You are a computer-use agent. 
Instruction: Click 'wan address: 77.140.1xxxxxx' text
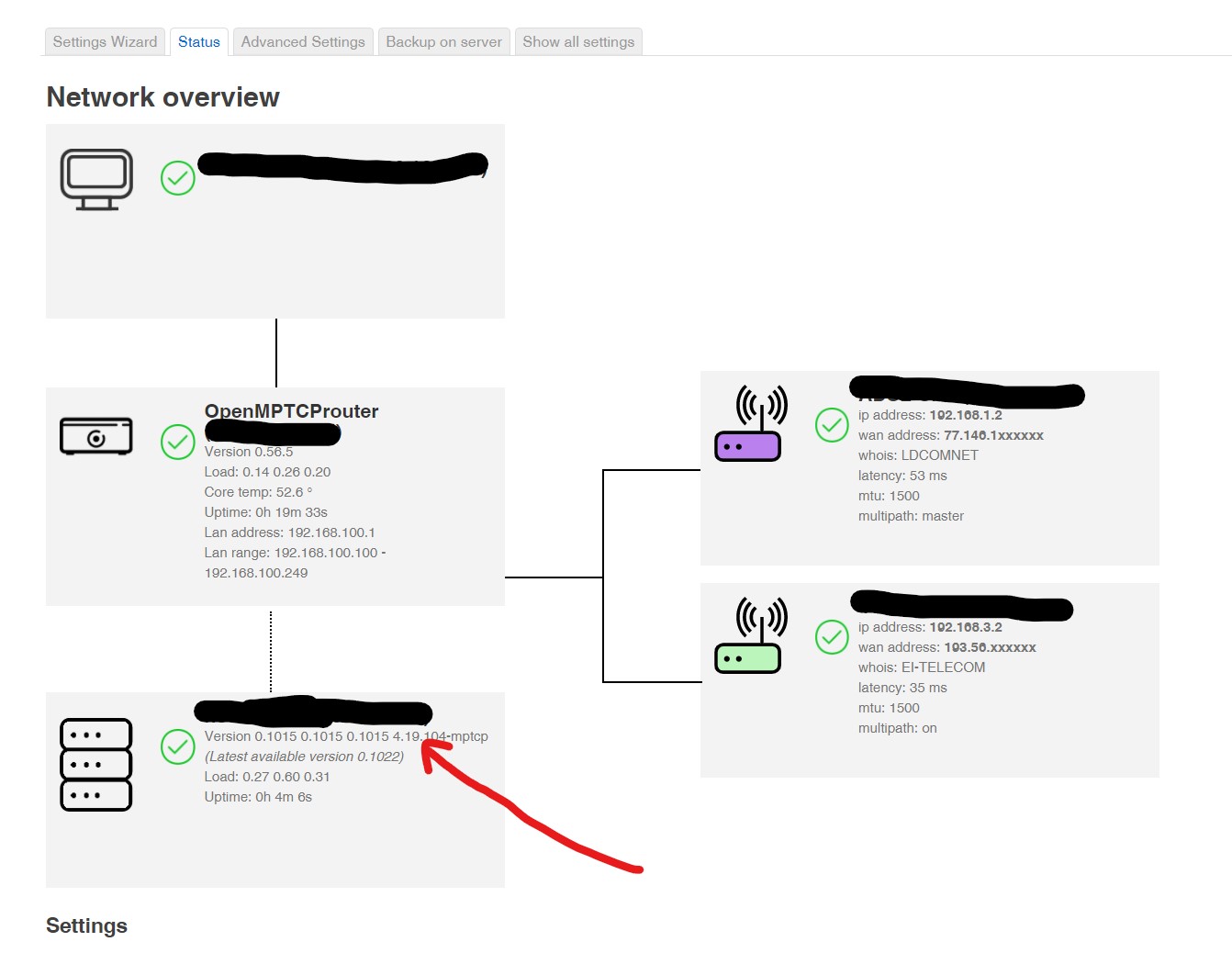tap(951, 435)
